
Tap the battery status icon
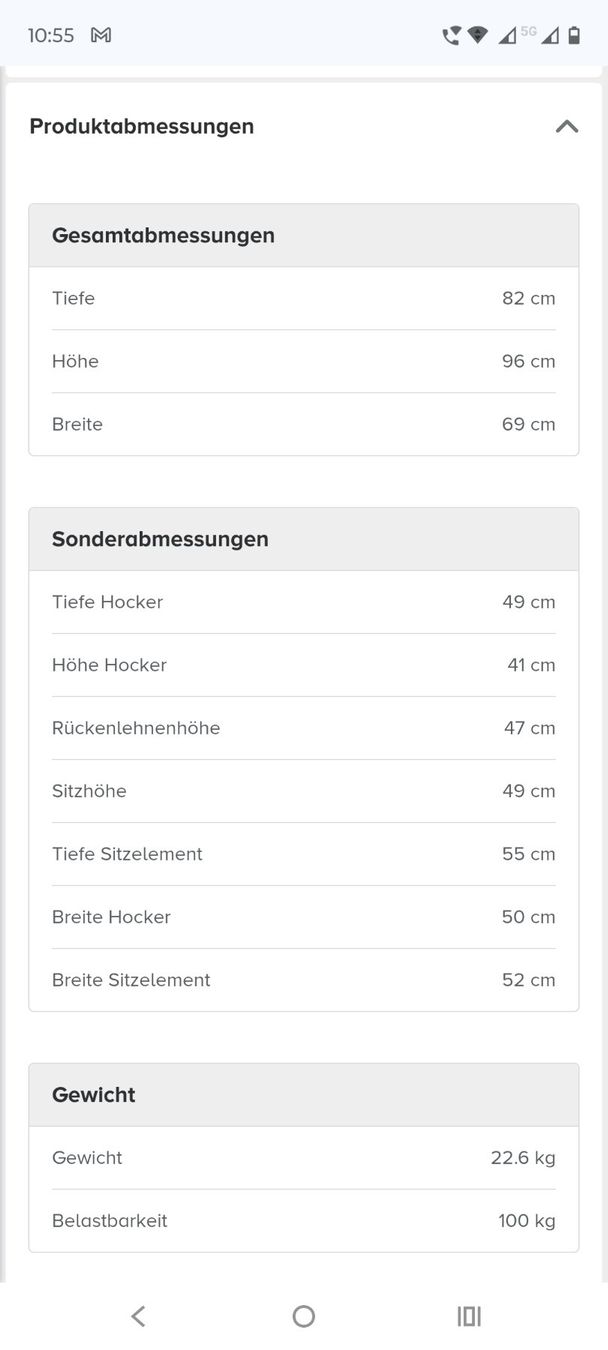coord(574,35)
